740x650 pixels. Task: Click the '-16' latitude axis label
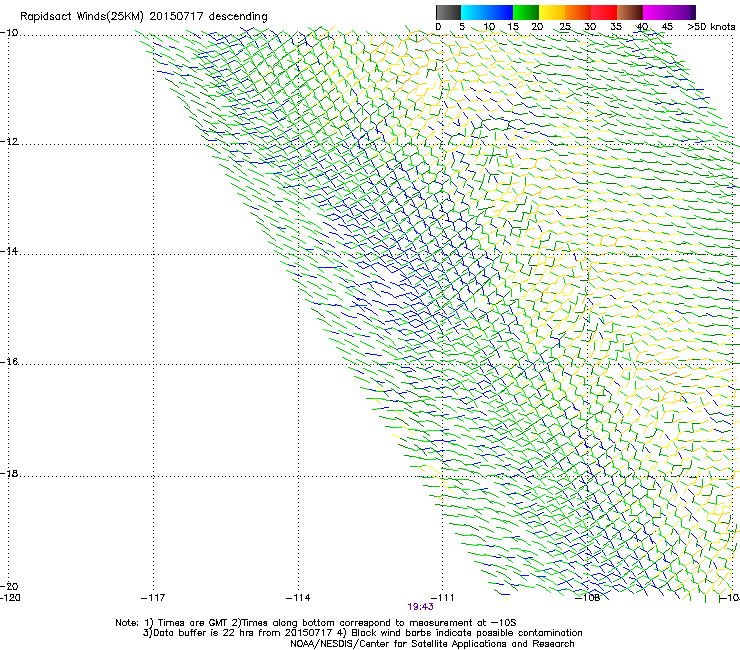[8, 362]
